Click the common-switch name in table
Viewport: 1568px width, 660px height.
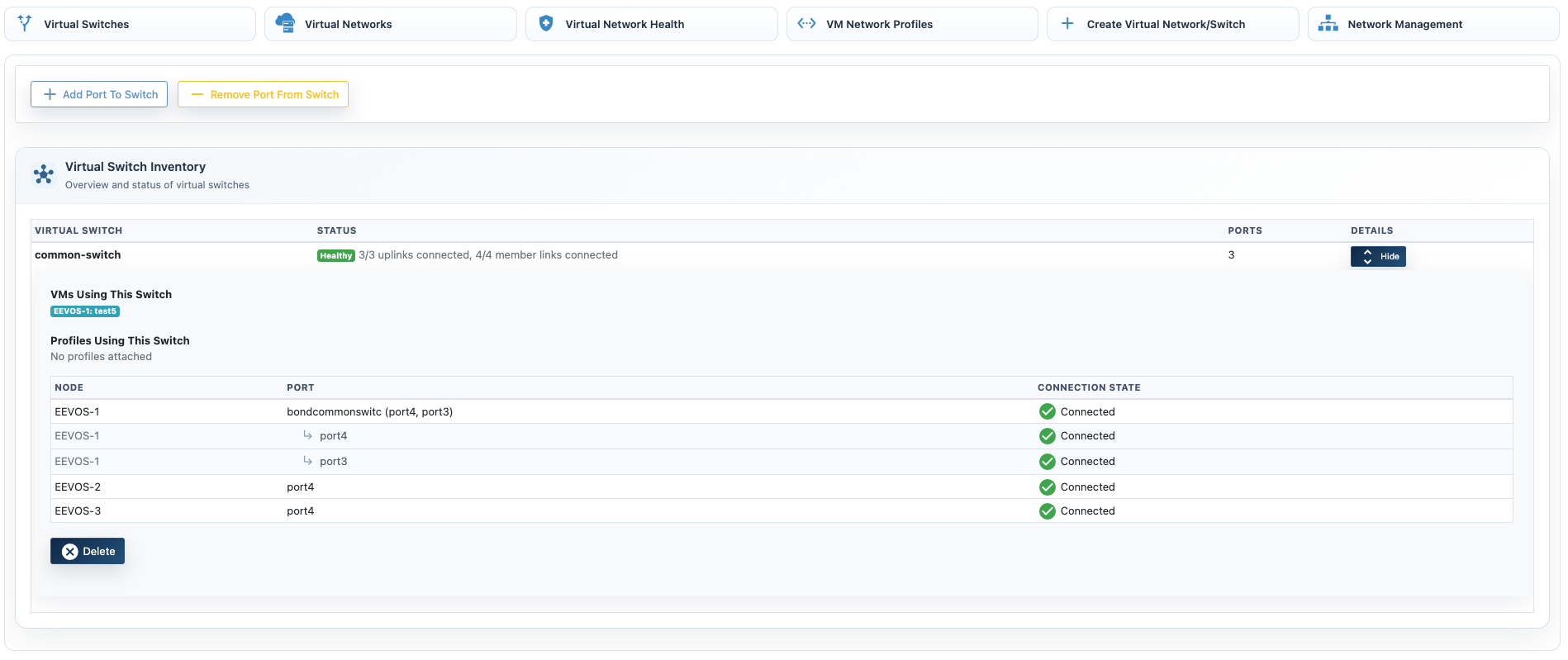(78, 255)
